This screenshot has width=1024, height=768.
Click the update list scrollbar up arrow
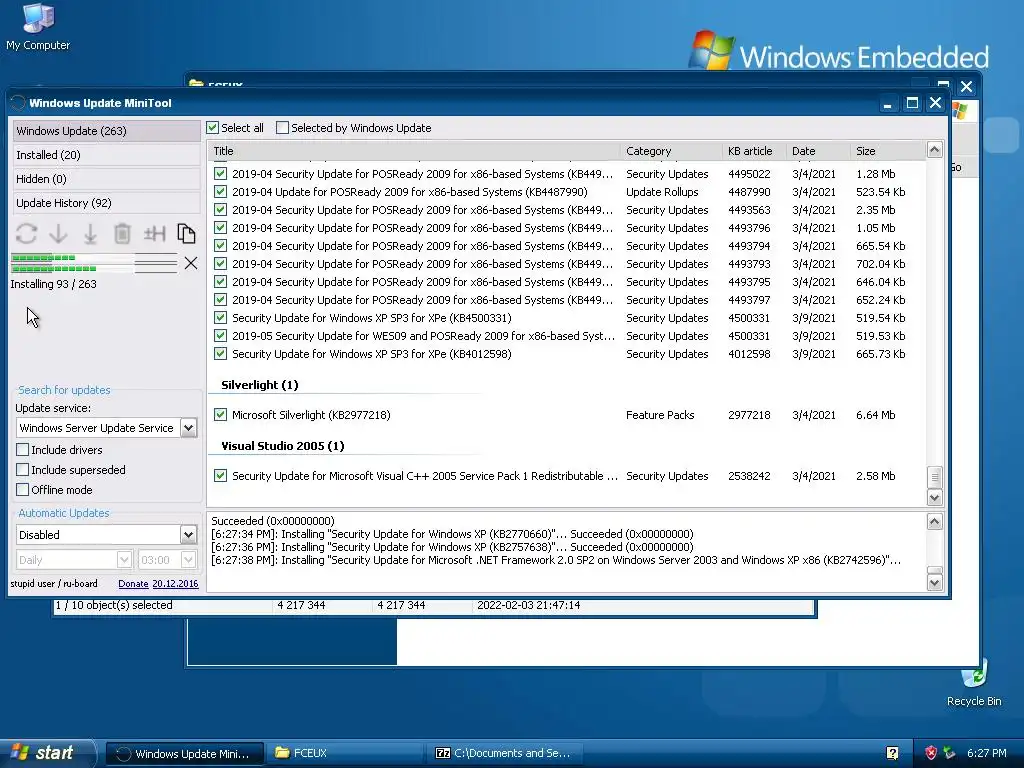pyautogui.click(x=935, y=150)
